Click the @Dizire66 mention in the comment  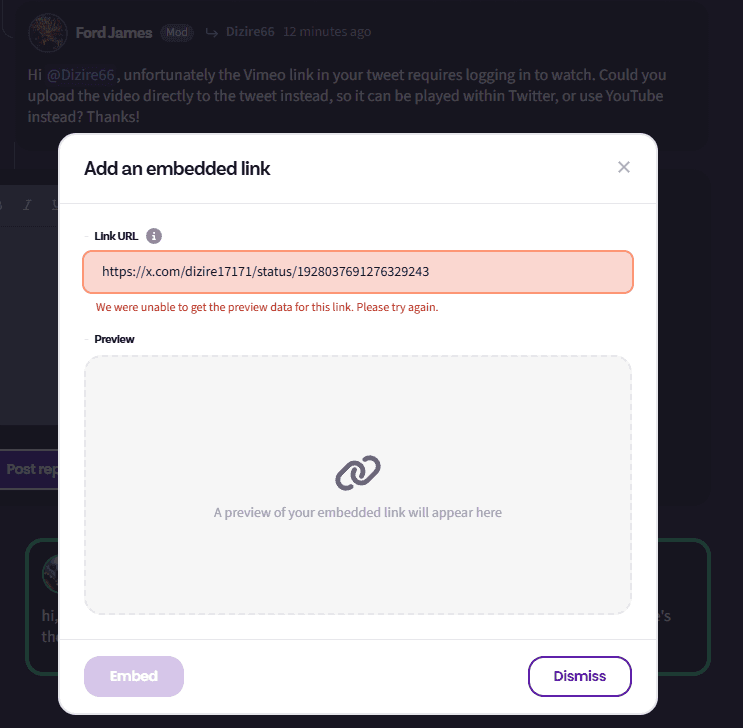81,75
